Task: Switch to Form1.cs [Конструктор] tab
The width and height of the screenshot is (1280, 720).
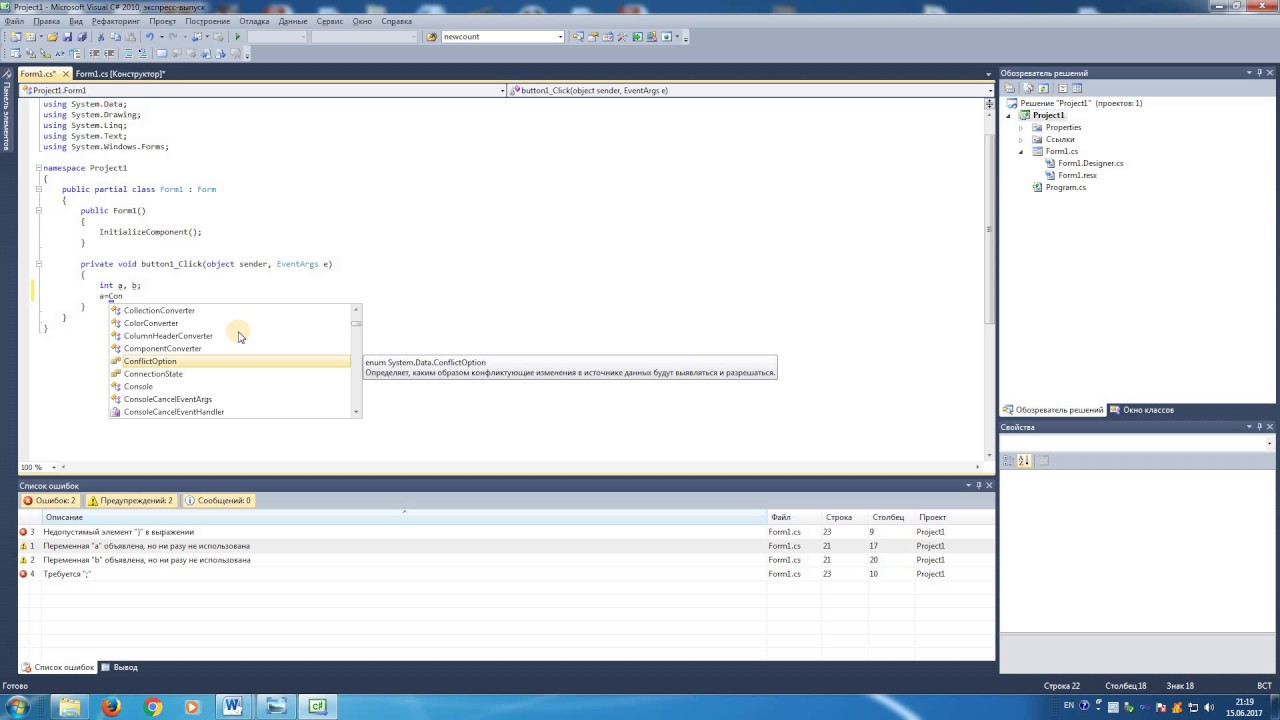Action: (x=120, y=74)
